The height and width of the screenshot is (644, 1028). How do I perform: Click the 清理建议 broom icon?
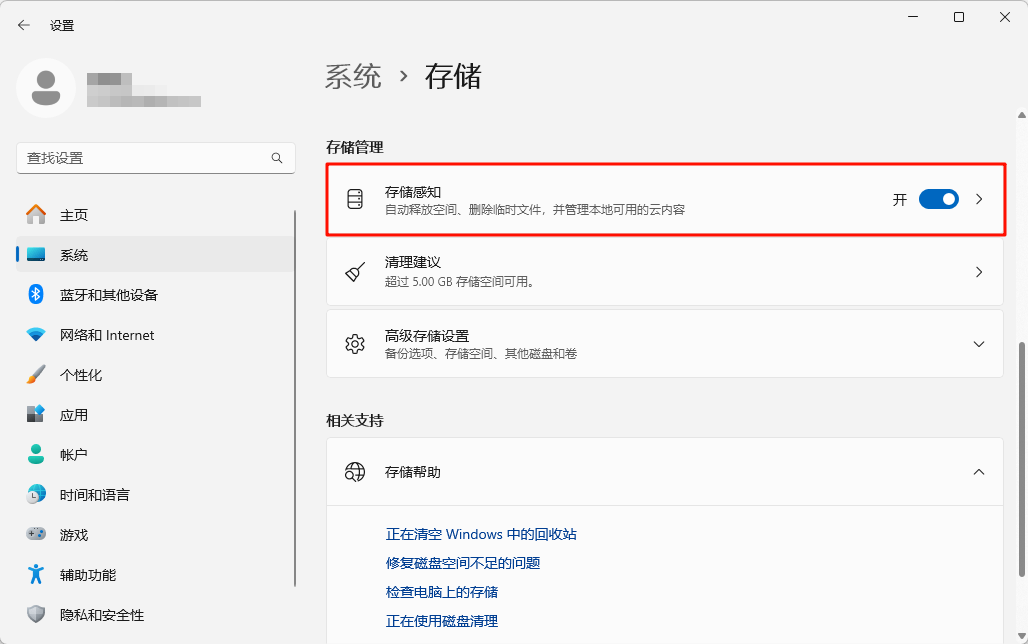(355, 272)
